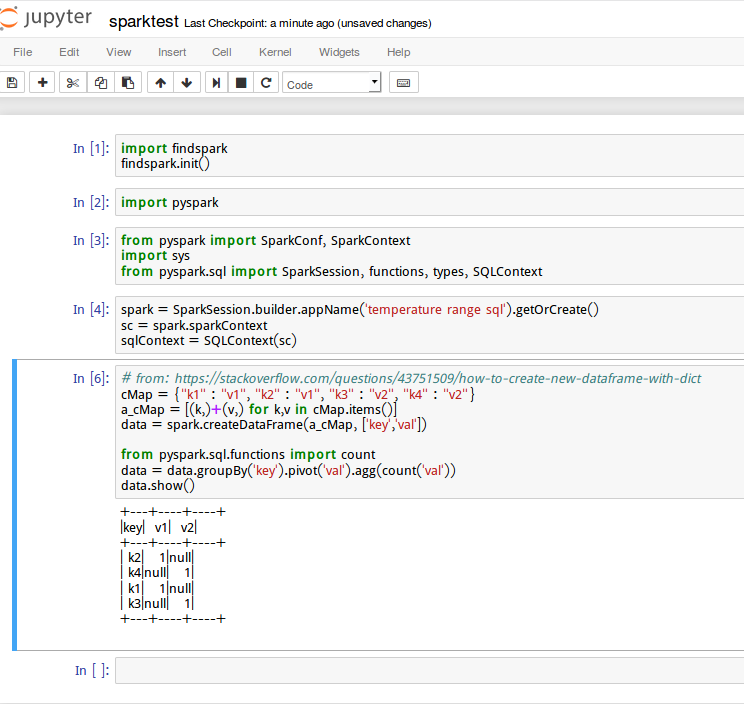
Task: Select the cell importing SparkConf and SparkContext
Action: (429, 256)
